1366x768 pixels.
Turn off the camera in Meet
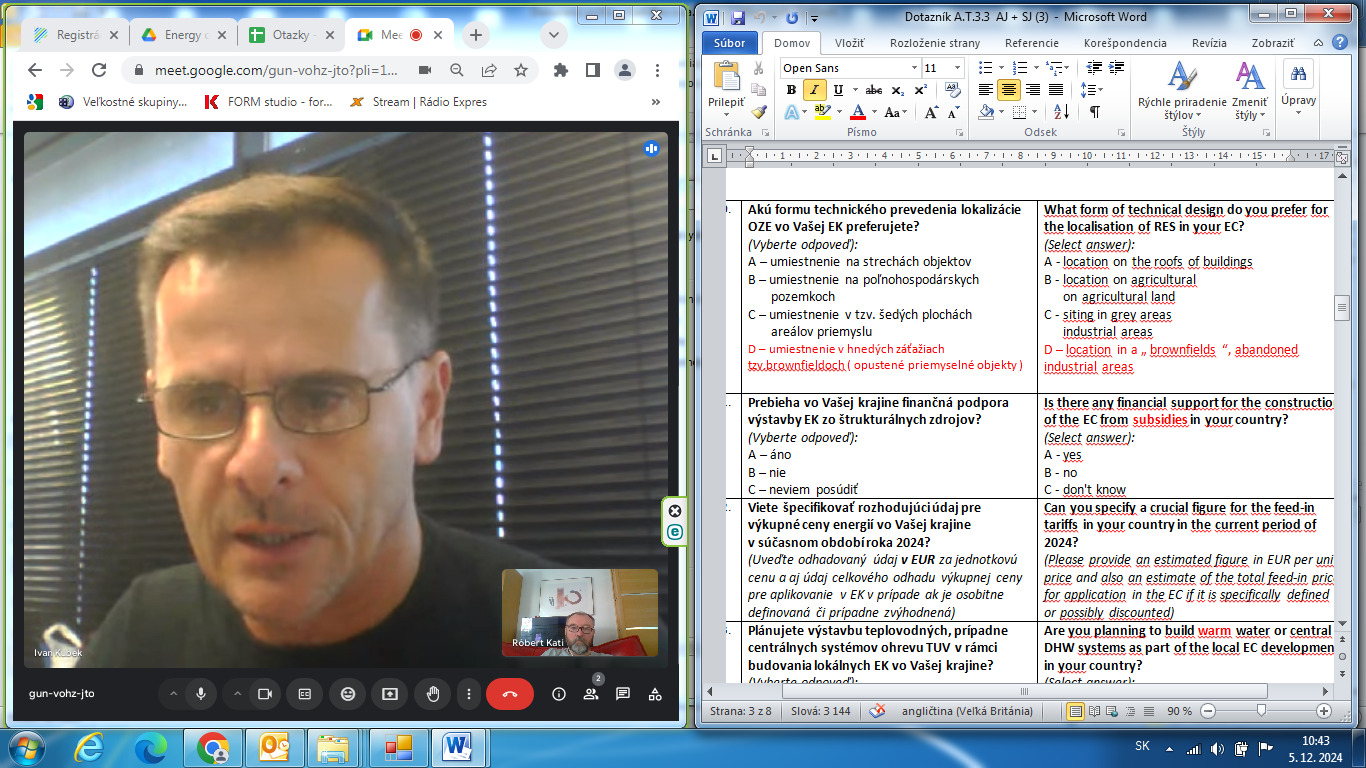265,694
